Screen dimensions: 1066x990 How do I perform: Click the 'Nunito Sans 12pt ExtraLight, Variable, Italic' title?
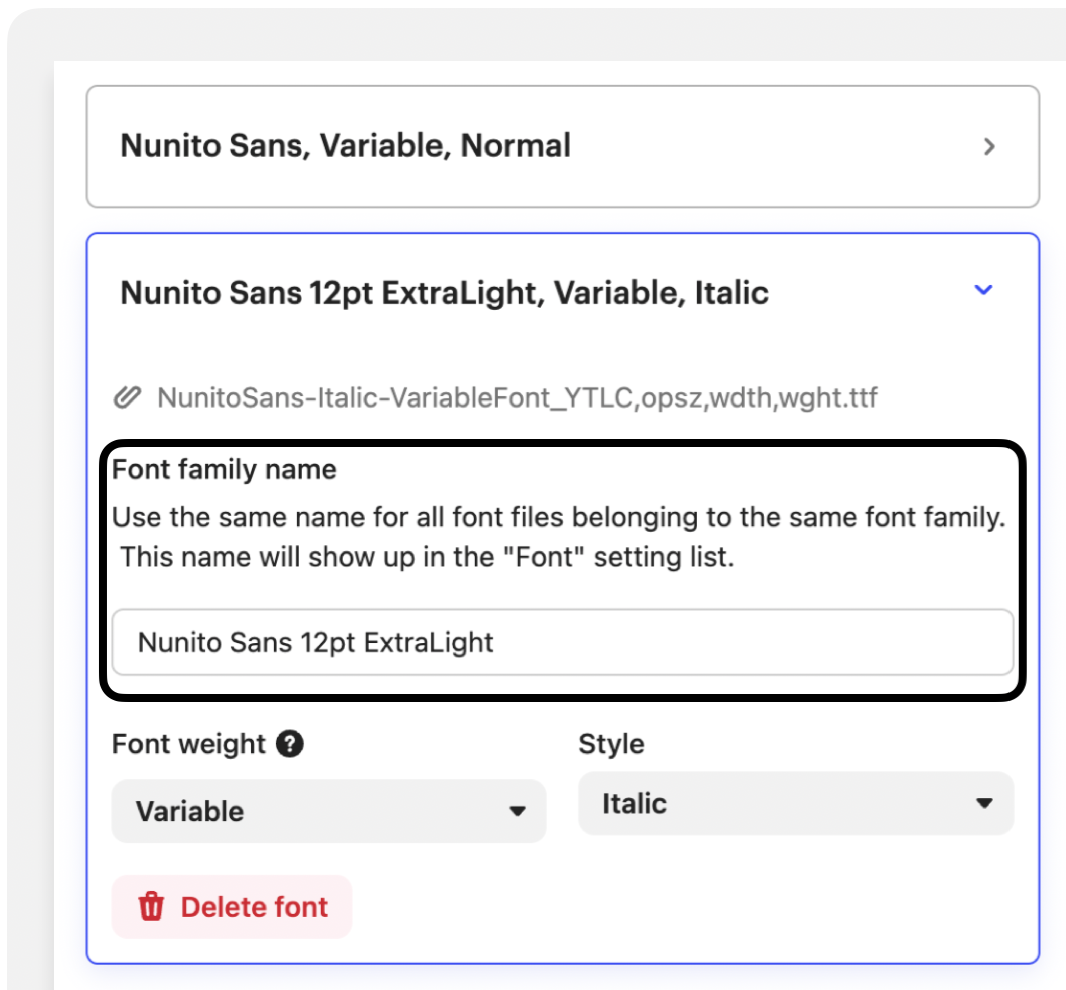(444, 293)
